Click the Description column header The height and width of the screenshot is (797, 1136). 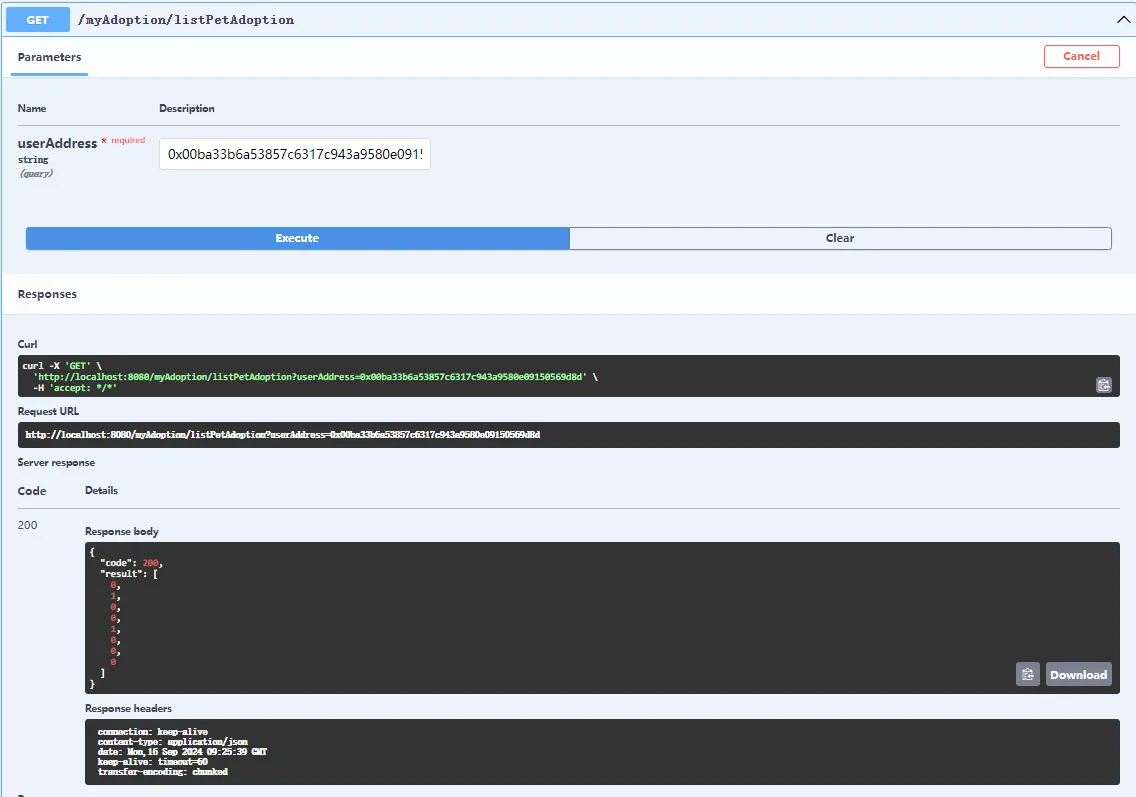click(187, 108)
